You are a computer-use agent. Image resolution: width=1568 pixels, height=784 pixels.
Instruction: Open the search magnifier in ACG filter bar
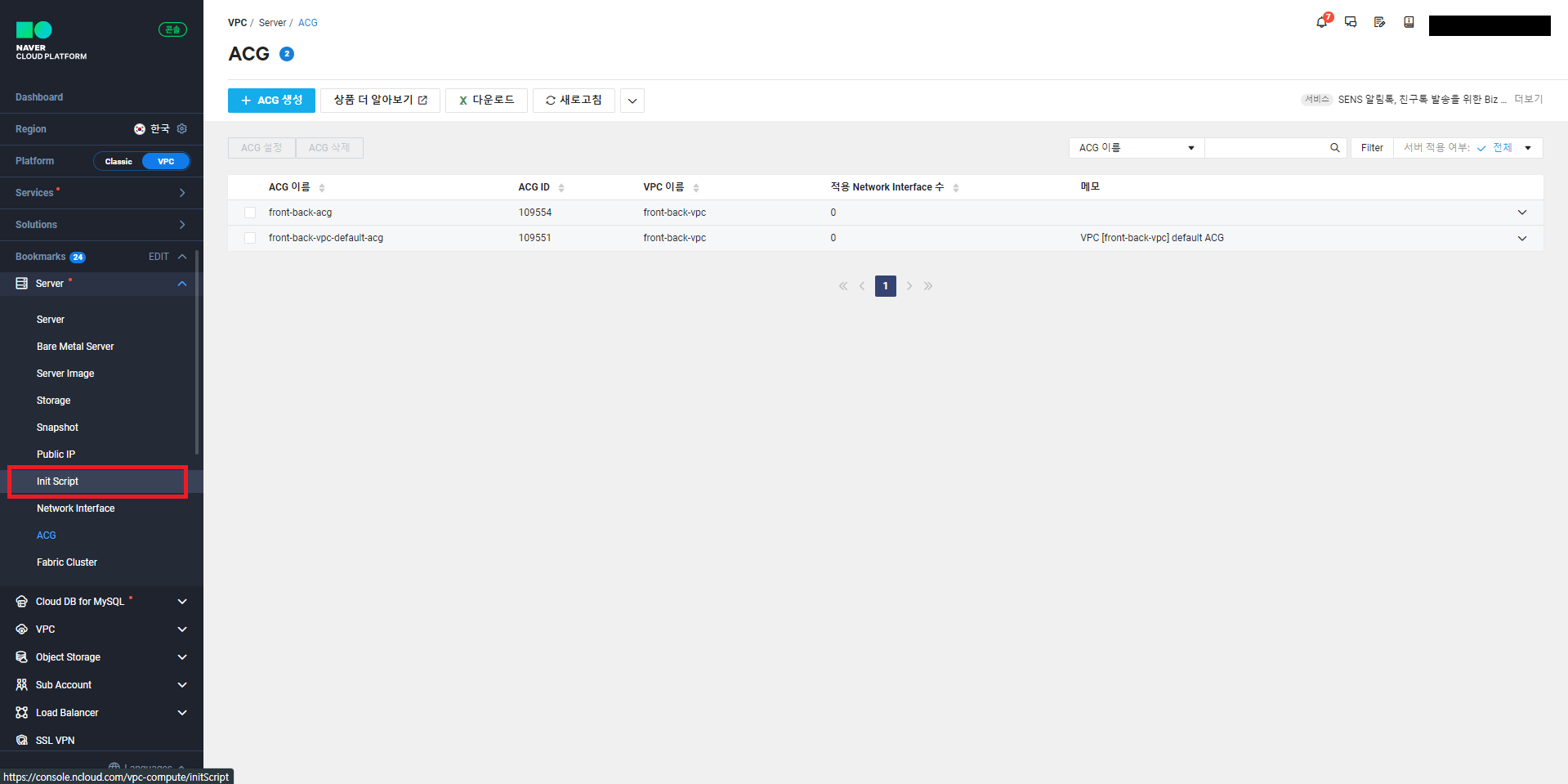[1333, 147]
